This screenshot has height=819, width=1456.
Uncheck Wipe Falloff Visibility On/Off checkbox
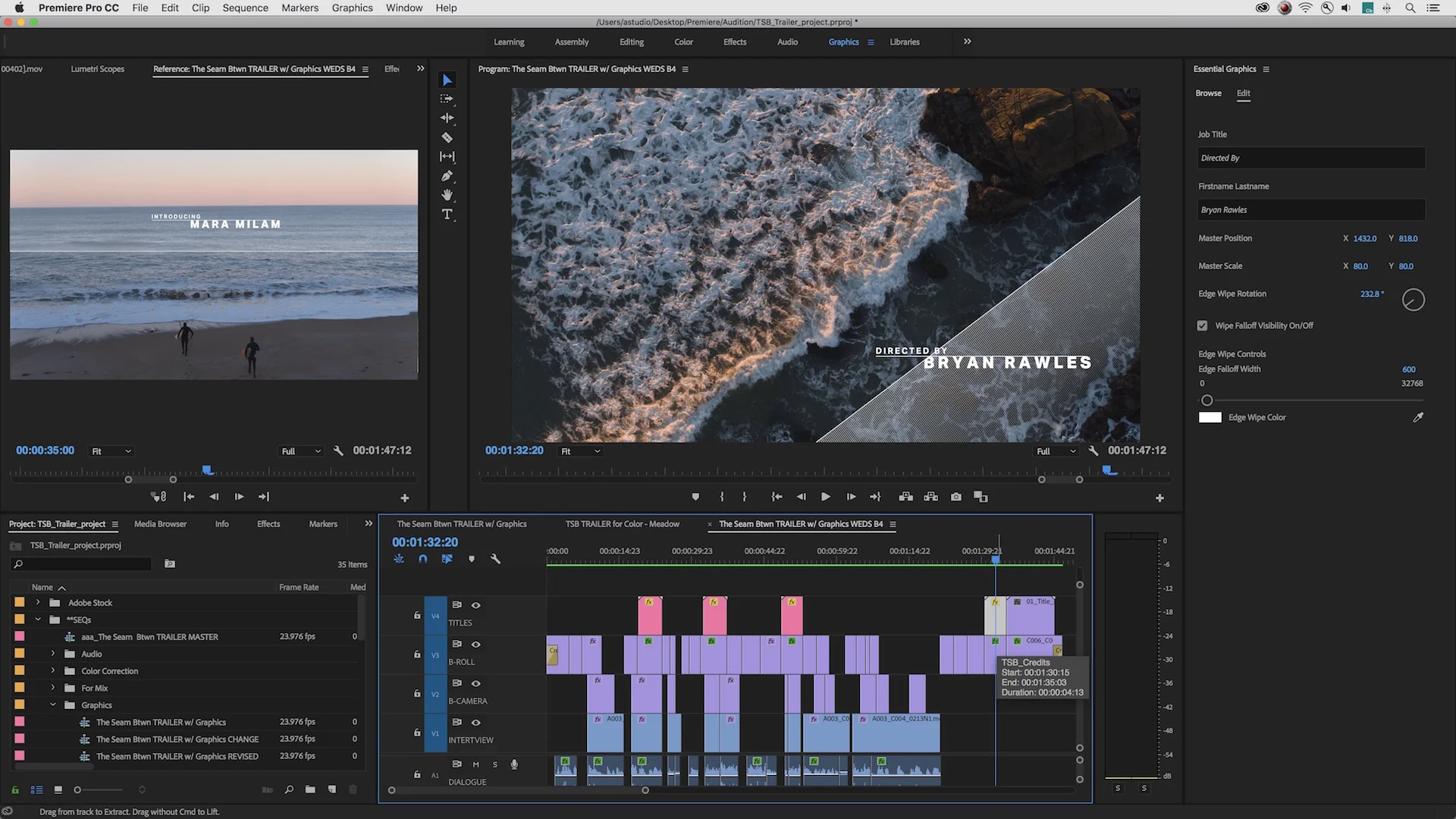click(1202, 325)
